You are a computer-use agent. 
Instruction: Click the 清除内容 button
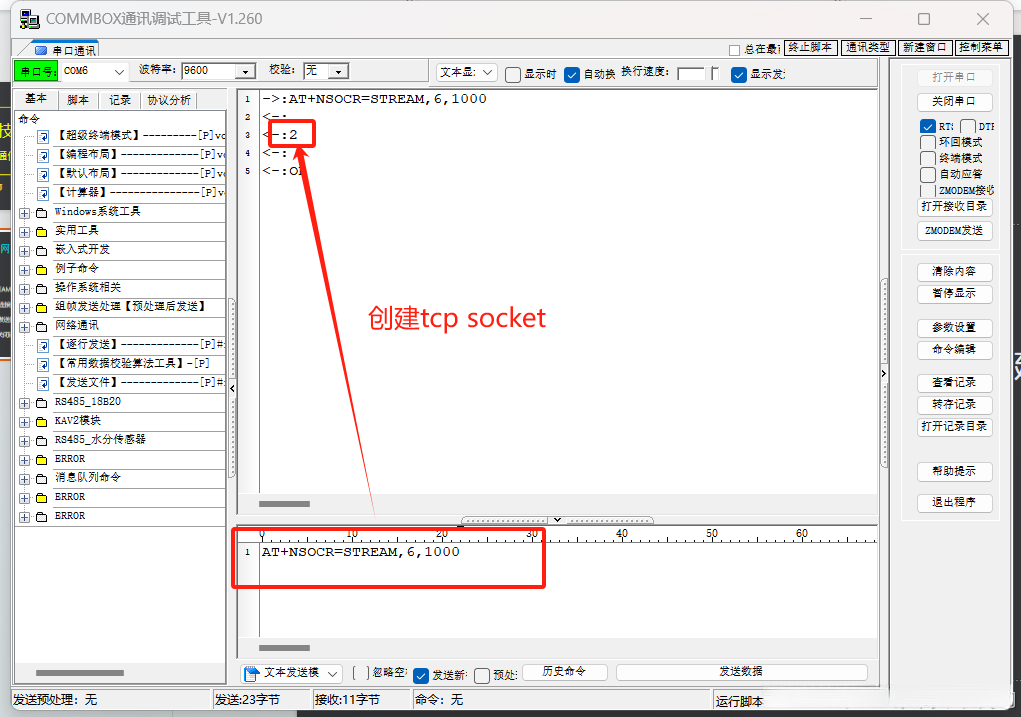pyautogui.click(x=954, y=272)
